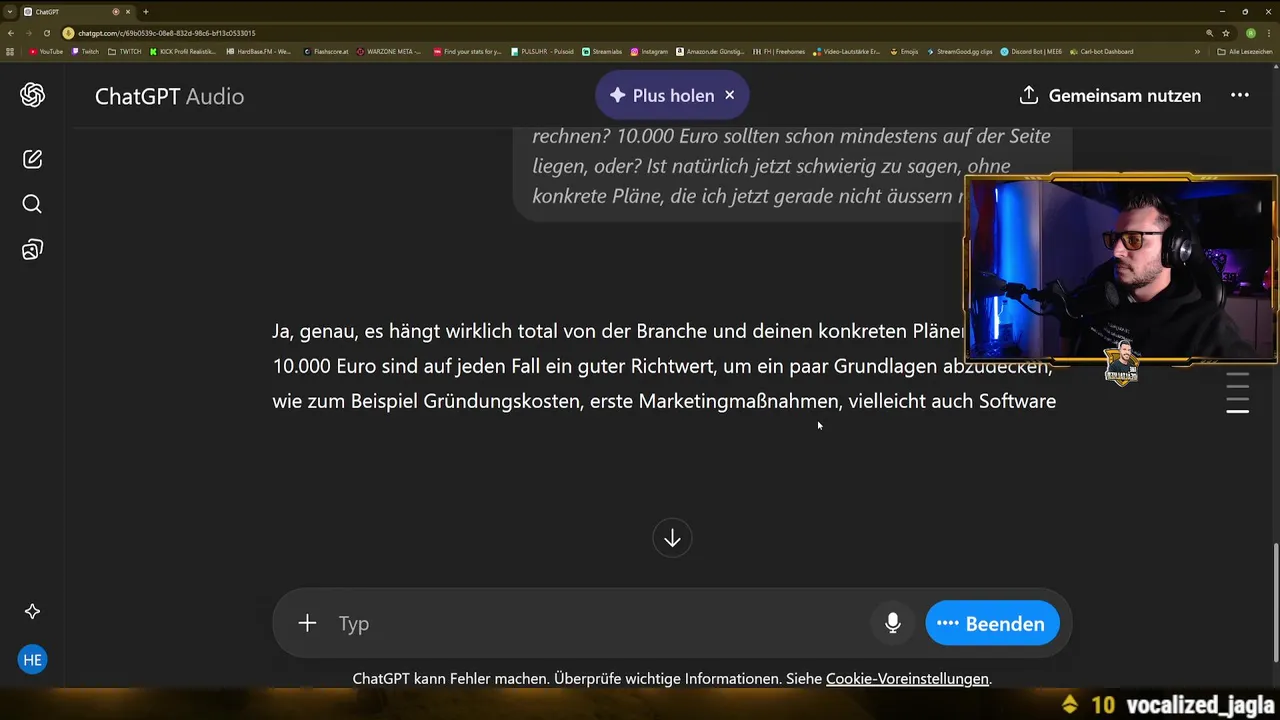Open a new browser tab with plus
Viewport: 1280px width, 720px height.
point(145,12)
